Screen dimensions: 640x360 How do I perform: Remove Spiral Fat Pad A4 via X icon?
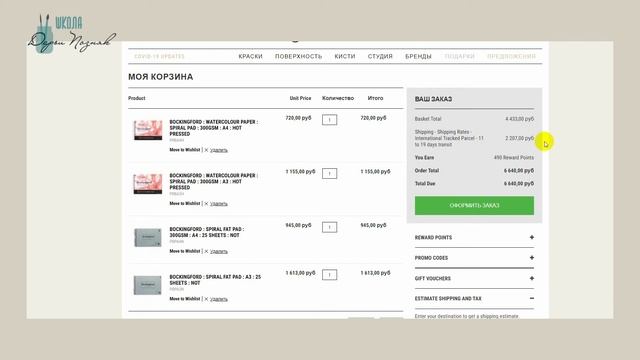pyautogui.click(x=206, y=251)
